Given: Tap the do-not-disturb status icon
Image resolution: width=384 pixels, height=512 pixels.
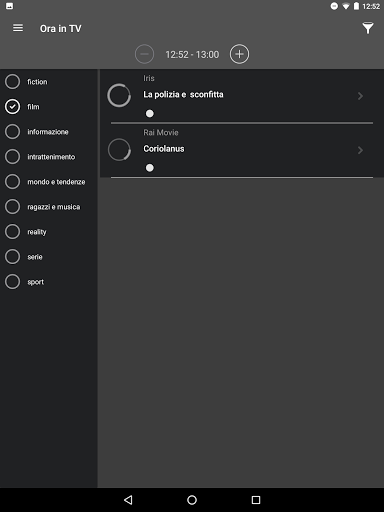Looking at the screenshot, I should coord(334,6).
